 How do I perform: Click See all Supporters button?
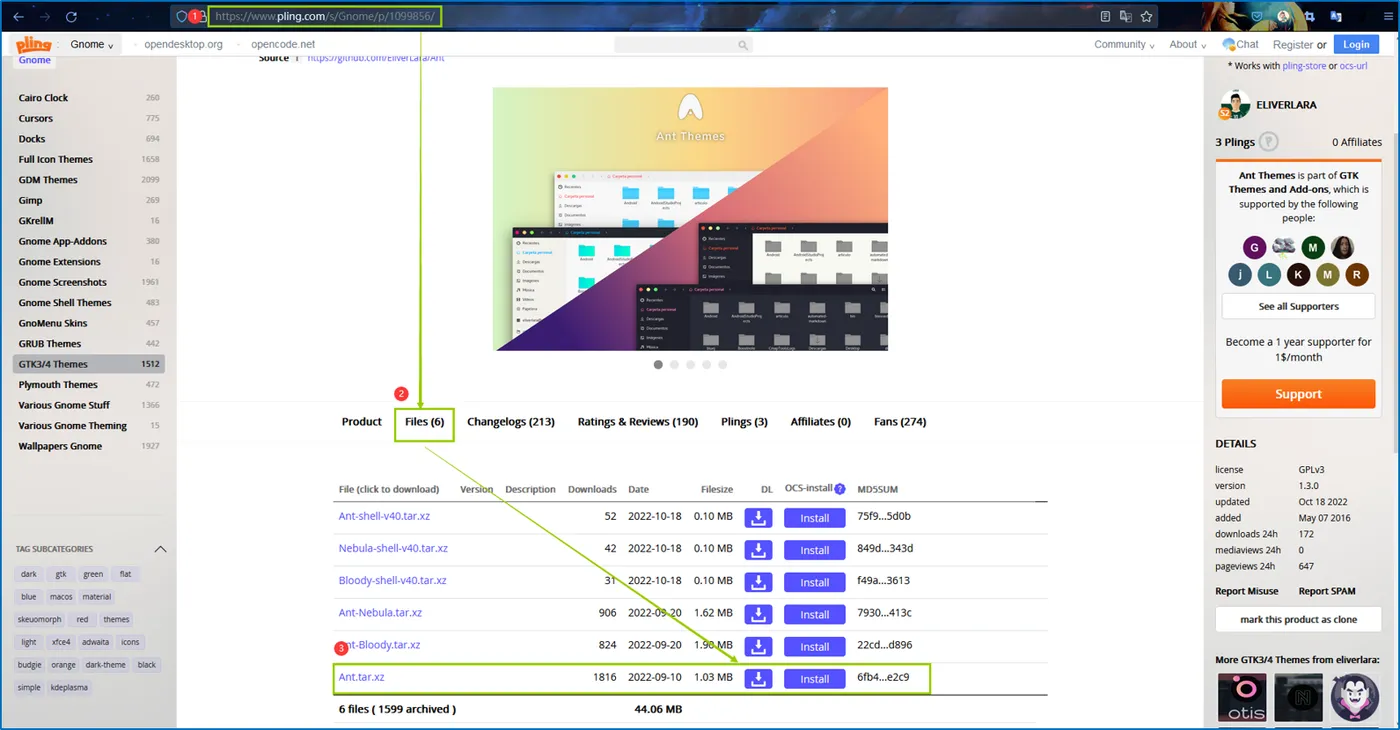pos(1298,306)
